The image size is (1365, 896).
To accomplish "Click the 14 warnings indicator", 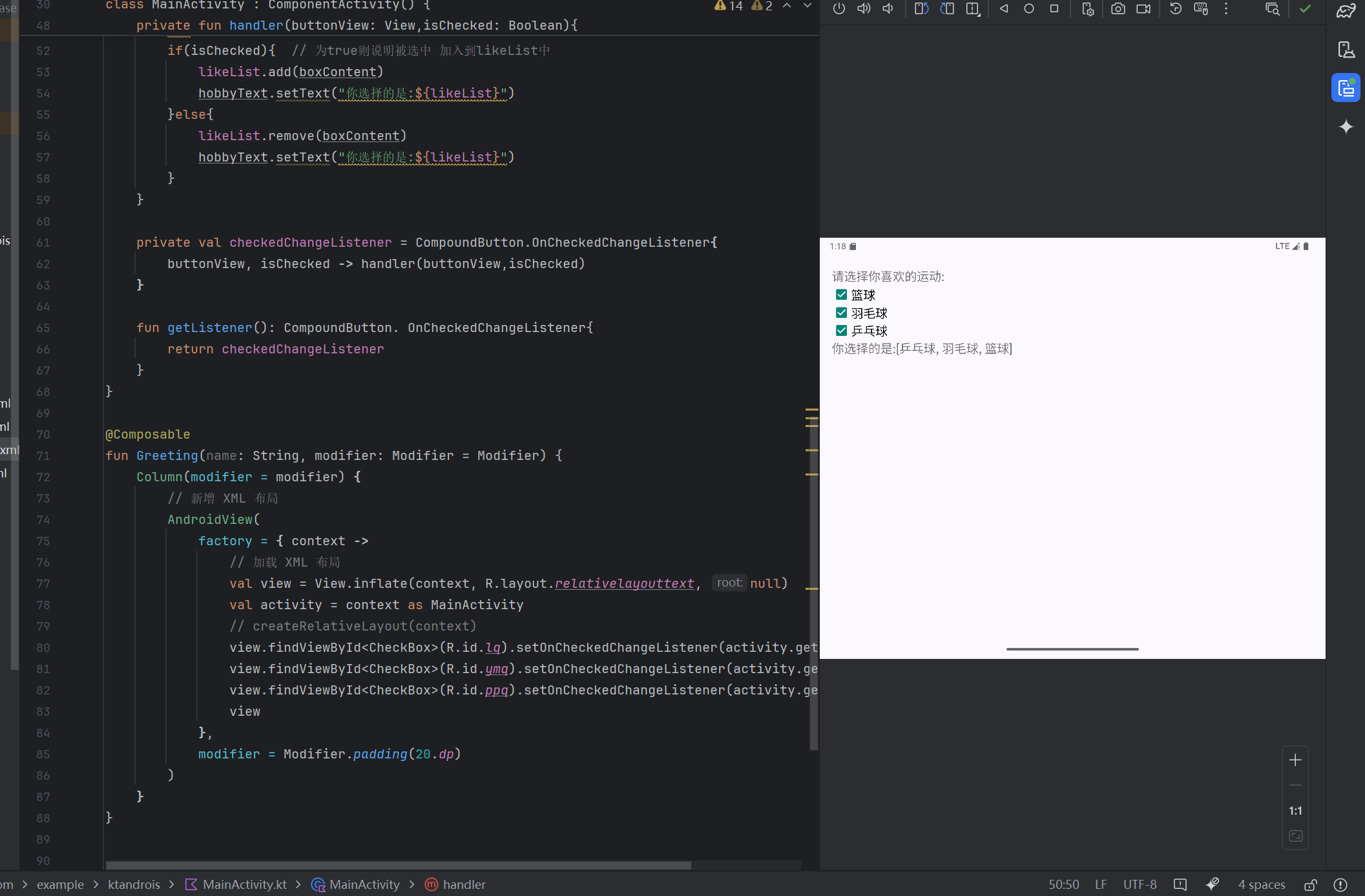I will (x=729, y=6).
